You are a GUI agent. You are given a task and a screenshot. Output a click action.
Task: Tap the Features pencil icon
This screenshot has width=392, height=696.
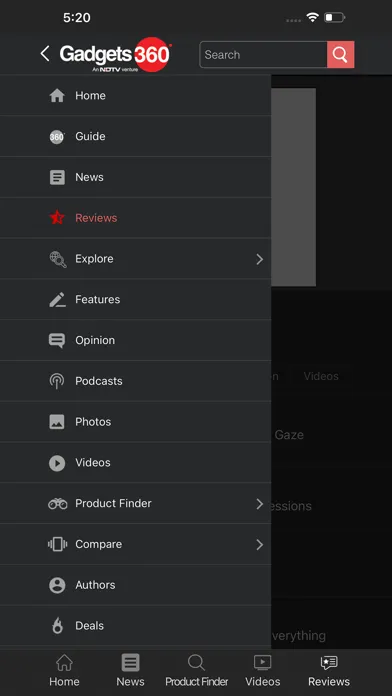pos(57,300)
